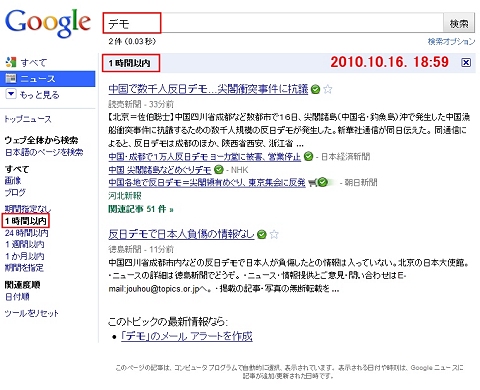
Task: Sort results by 日付順
Action: click(x=17, y=297)
